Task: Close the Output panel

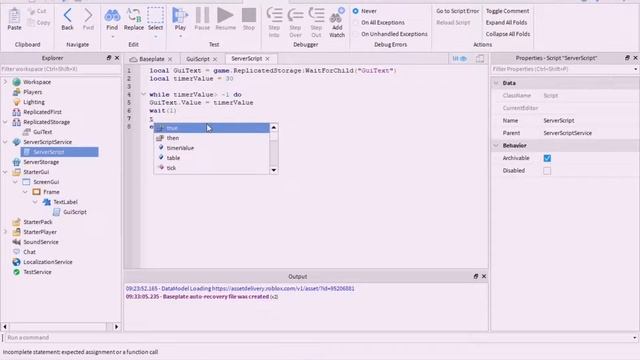Action: click(x=484, y=276)
